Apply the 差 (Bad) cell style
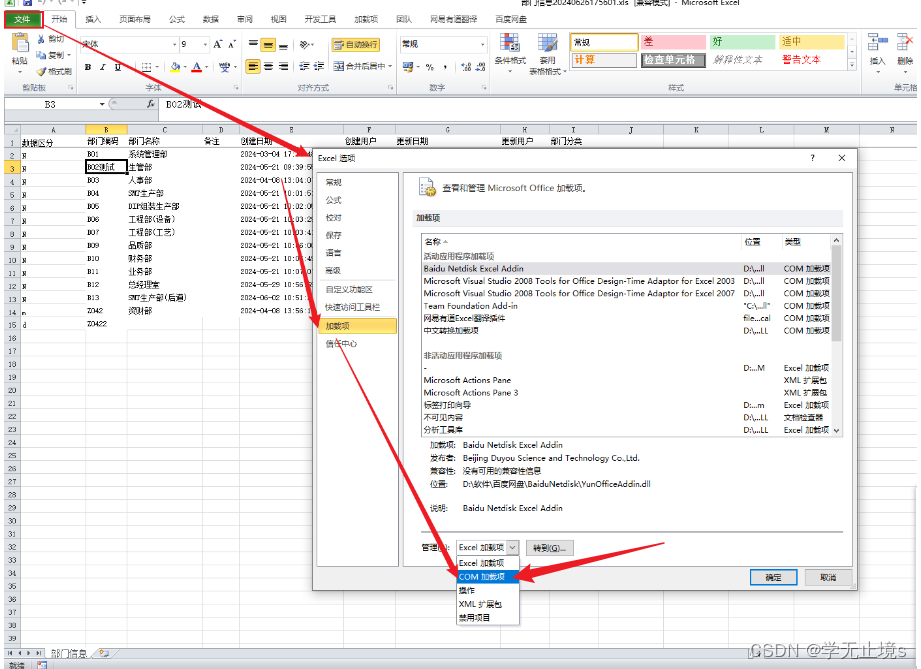 click(673, 42)
